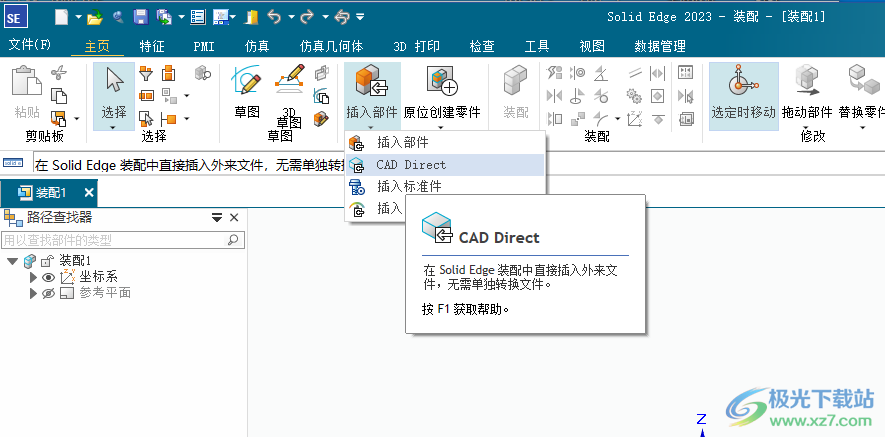This screenshot has height=437, width=885.
Task: Expand the 参考平面 tree node
Action: pos(33,293)
